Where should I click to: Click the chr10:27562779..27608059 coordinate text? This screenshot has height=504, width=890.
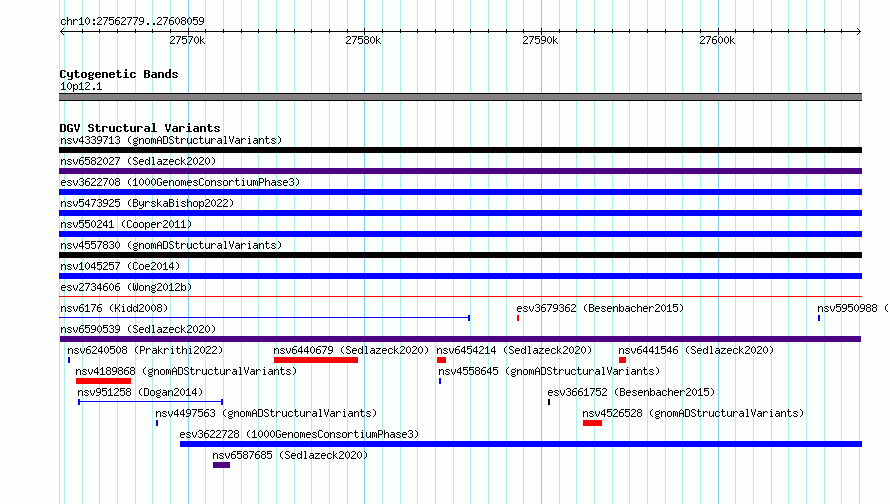132,21
